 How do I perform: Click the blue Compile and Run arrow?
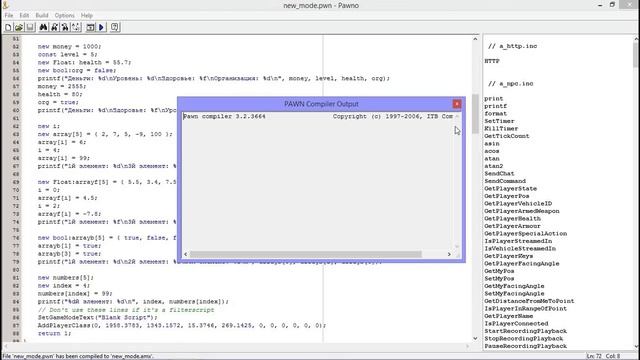tap(101, 27)
